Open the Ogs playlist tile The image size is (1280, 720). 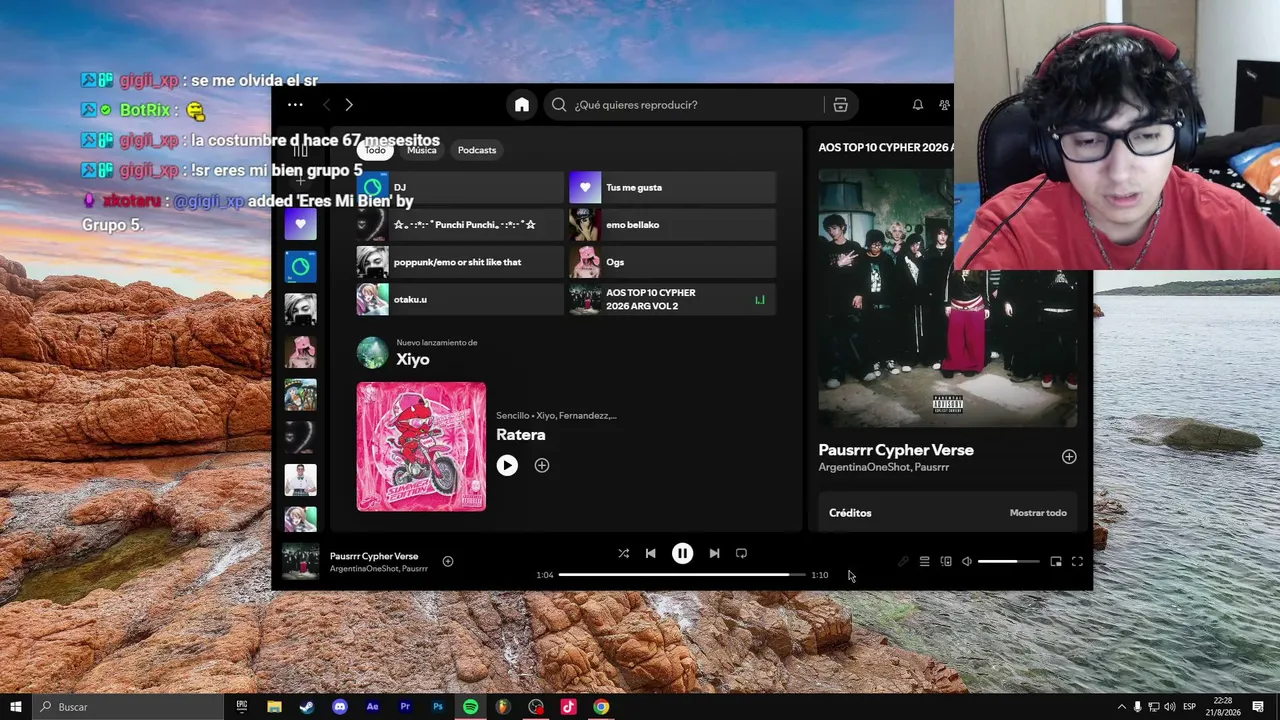click(672, 262)
